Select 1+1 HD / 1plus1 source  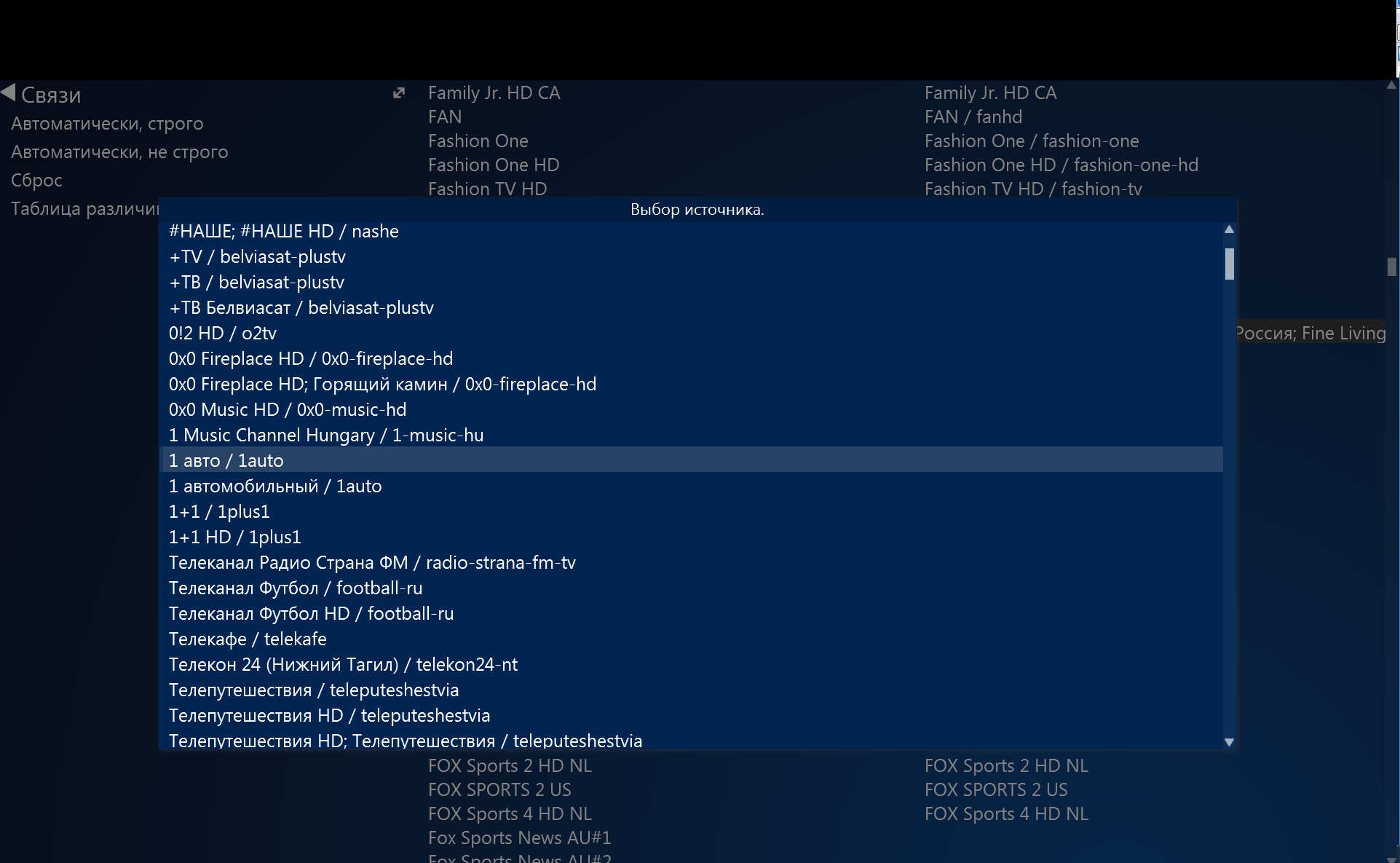pos(234,537)
